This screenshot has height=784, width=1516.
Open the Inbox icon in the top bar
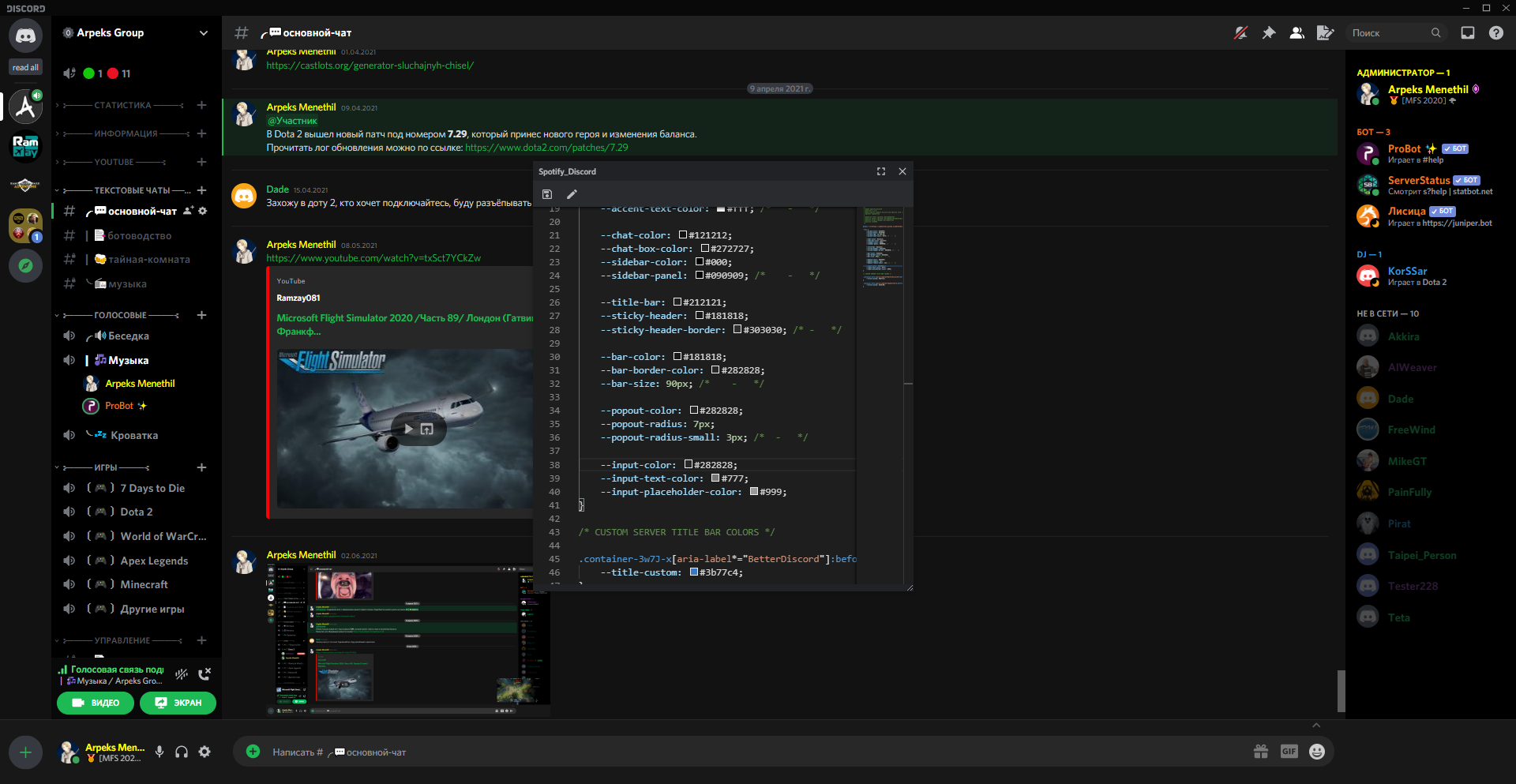pyautogui.click(x=1467, y=32)
